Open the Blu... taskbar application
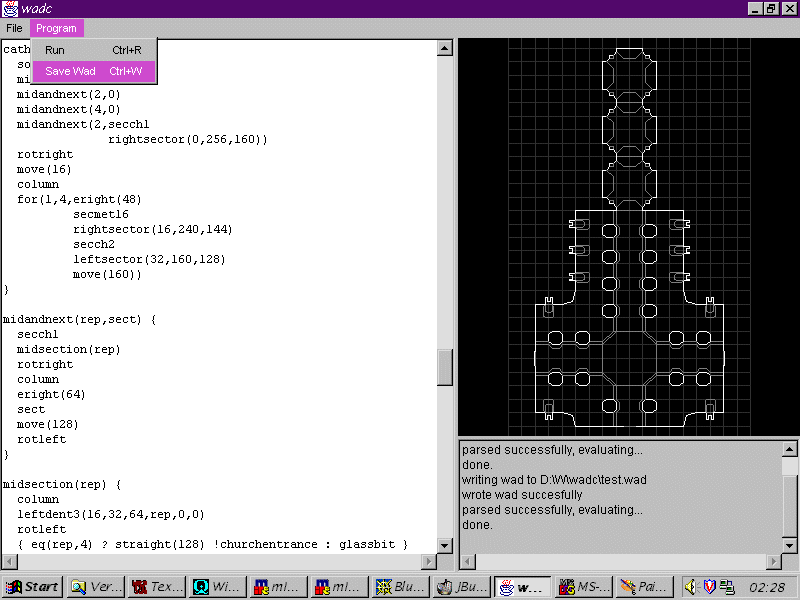The height and width of the screenshot is (600, 800). (401, 587)
